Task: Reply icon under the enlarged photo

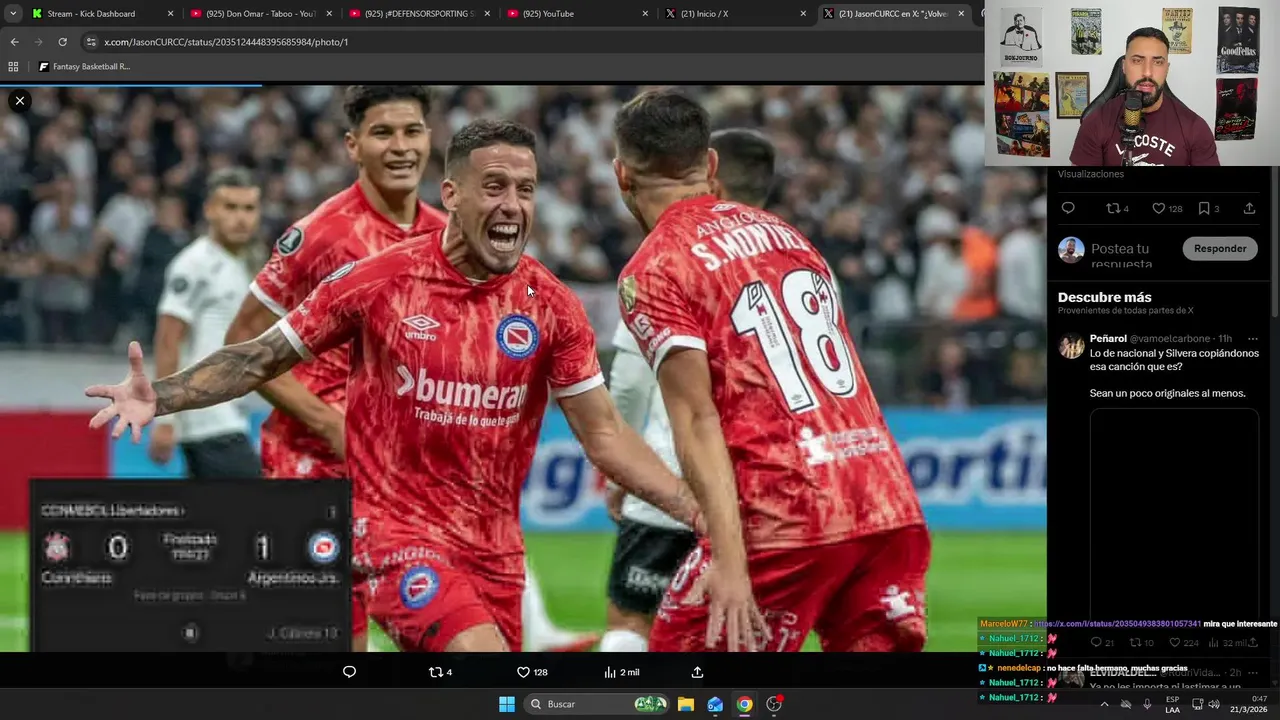Action: (349, 672)
